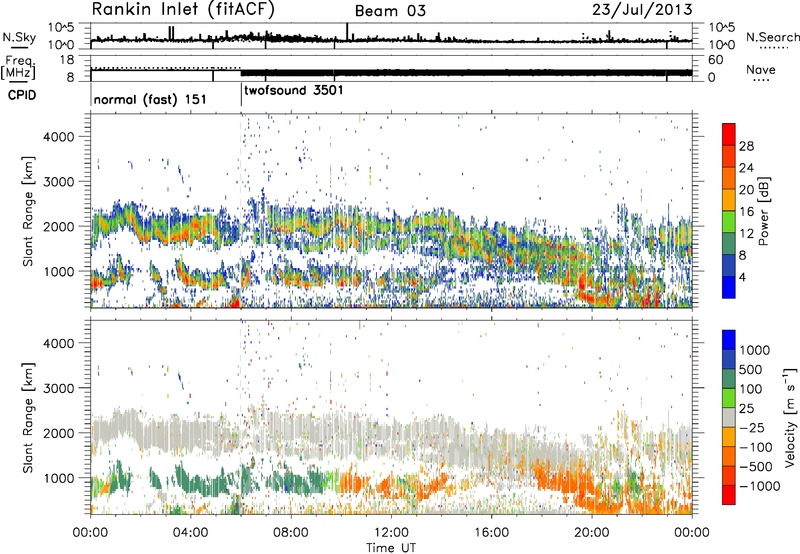This screenshot has width=800, height=554.
Task: Click the bright blue bottom swatch of Power colorbar
Action: click(x=729, y=287)
